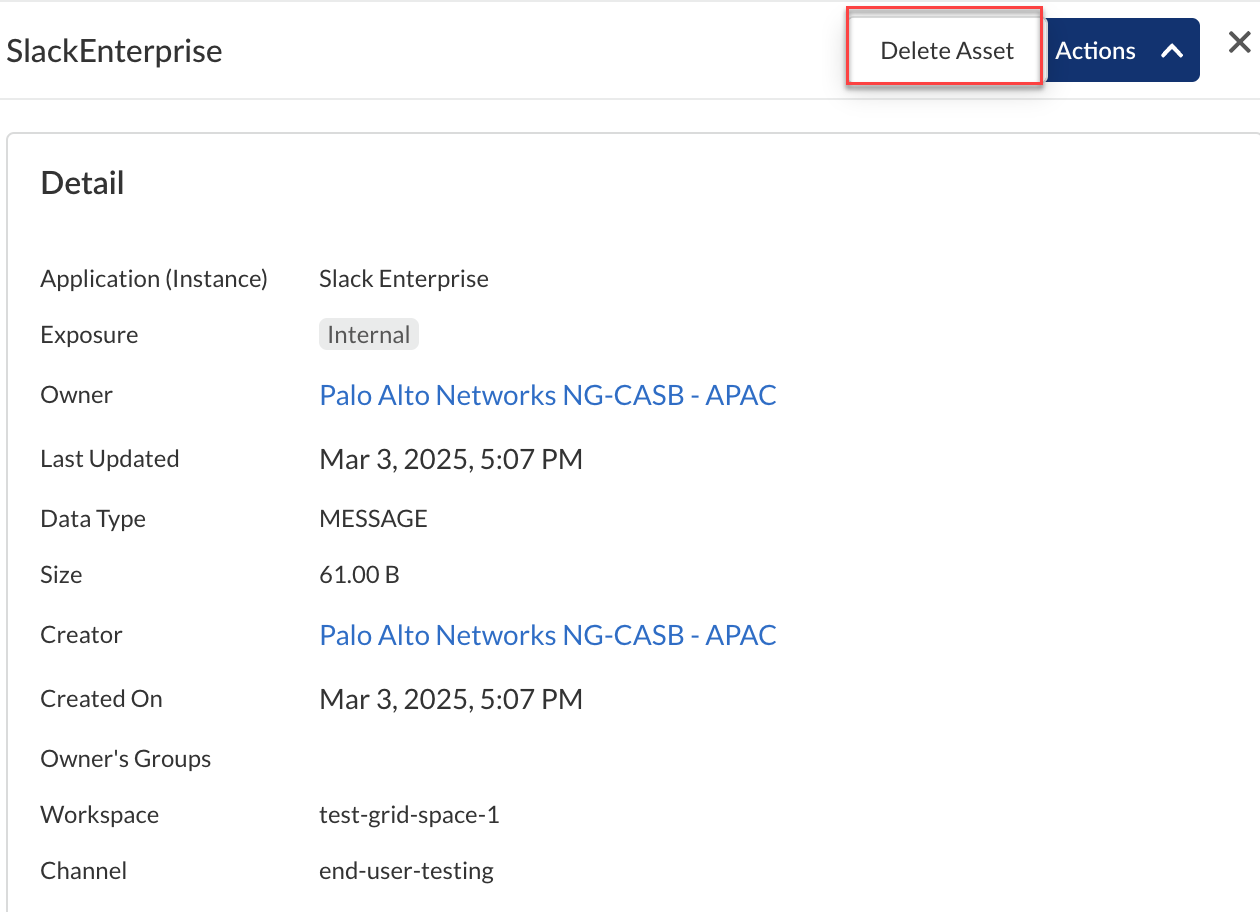Image resolution: width=1260 pixels, height=912 pixels.
Task: Select the channel value end-user-testing
Action: click(406, 871)
